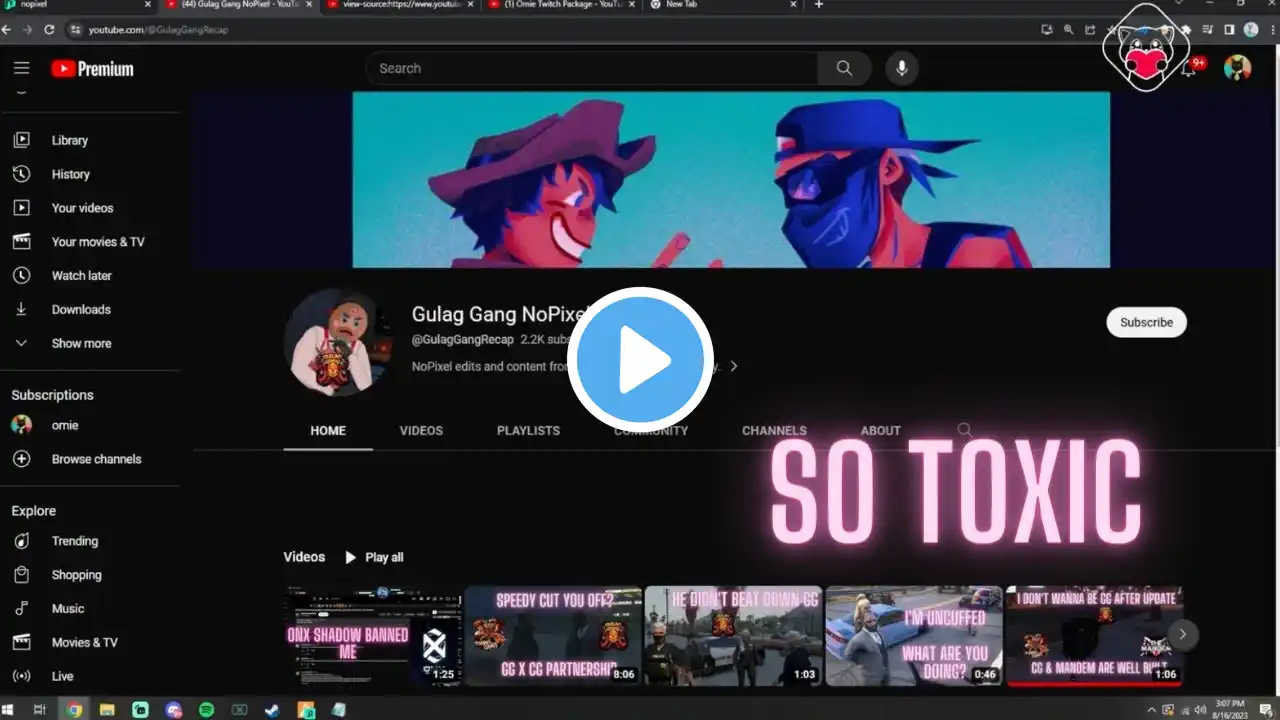Click the @GulagGangRecap channel handle
The height and width of the screenshot is (720, 1280).
(462, 340)
